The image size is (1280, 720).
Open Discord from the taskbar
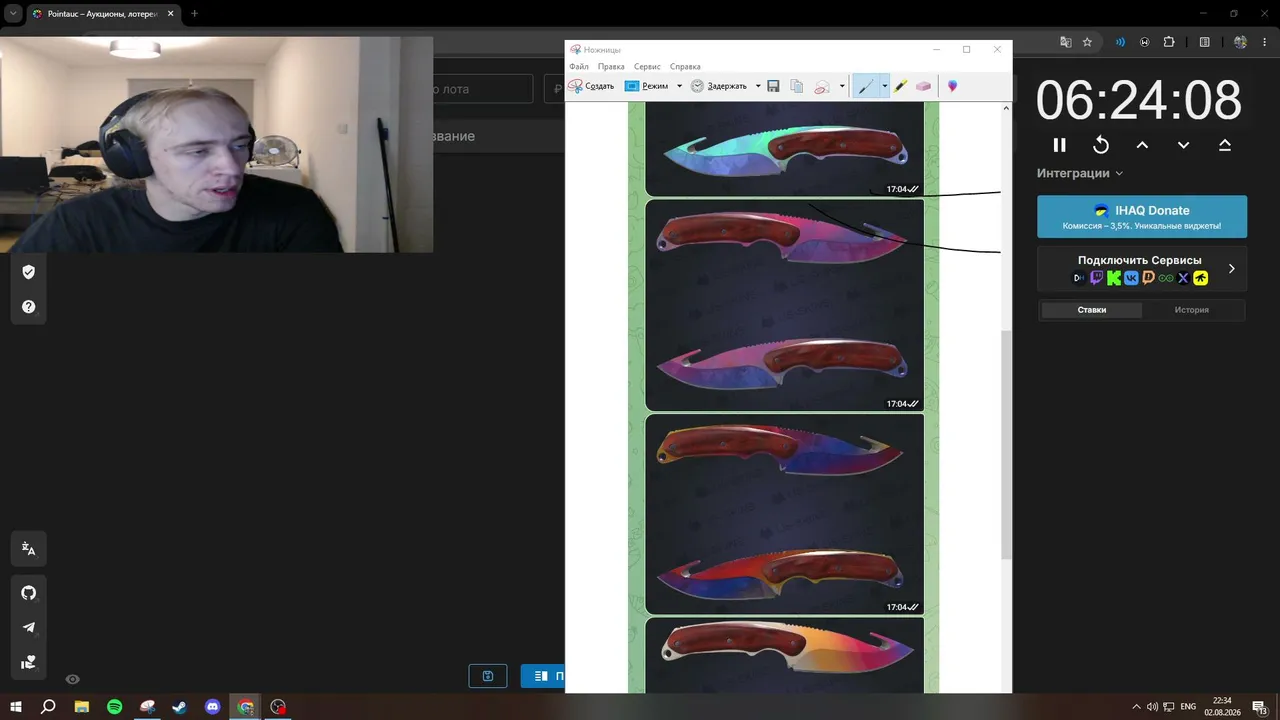point(212,707)
